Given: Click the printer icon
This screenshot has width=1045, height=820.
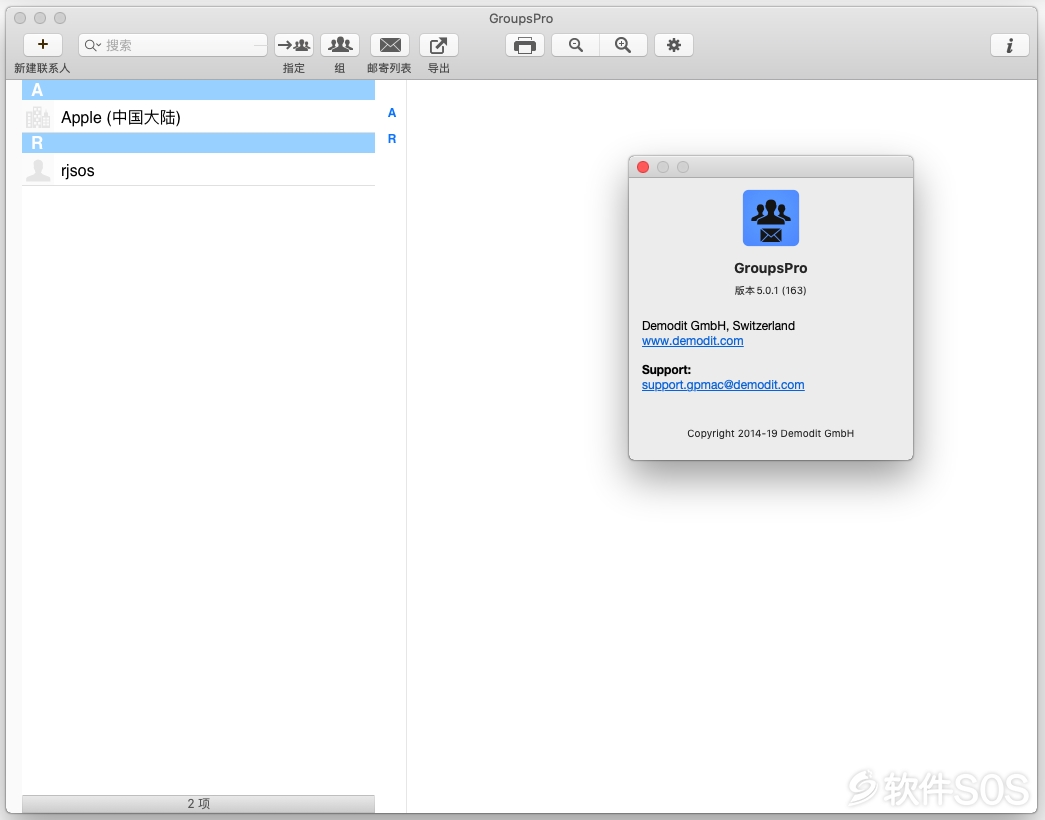Looking at the screenshot, I should 525,45.
